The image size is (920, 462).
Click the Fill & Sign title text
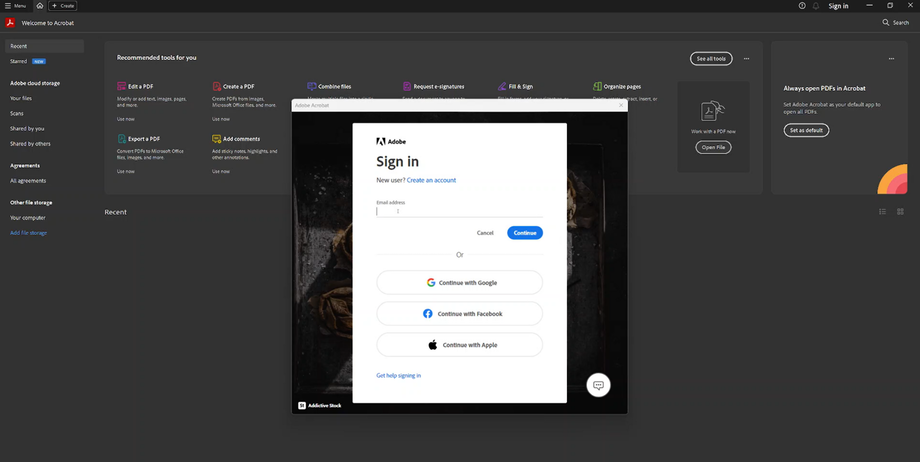(x=521, y=86)
